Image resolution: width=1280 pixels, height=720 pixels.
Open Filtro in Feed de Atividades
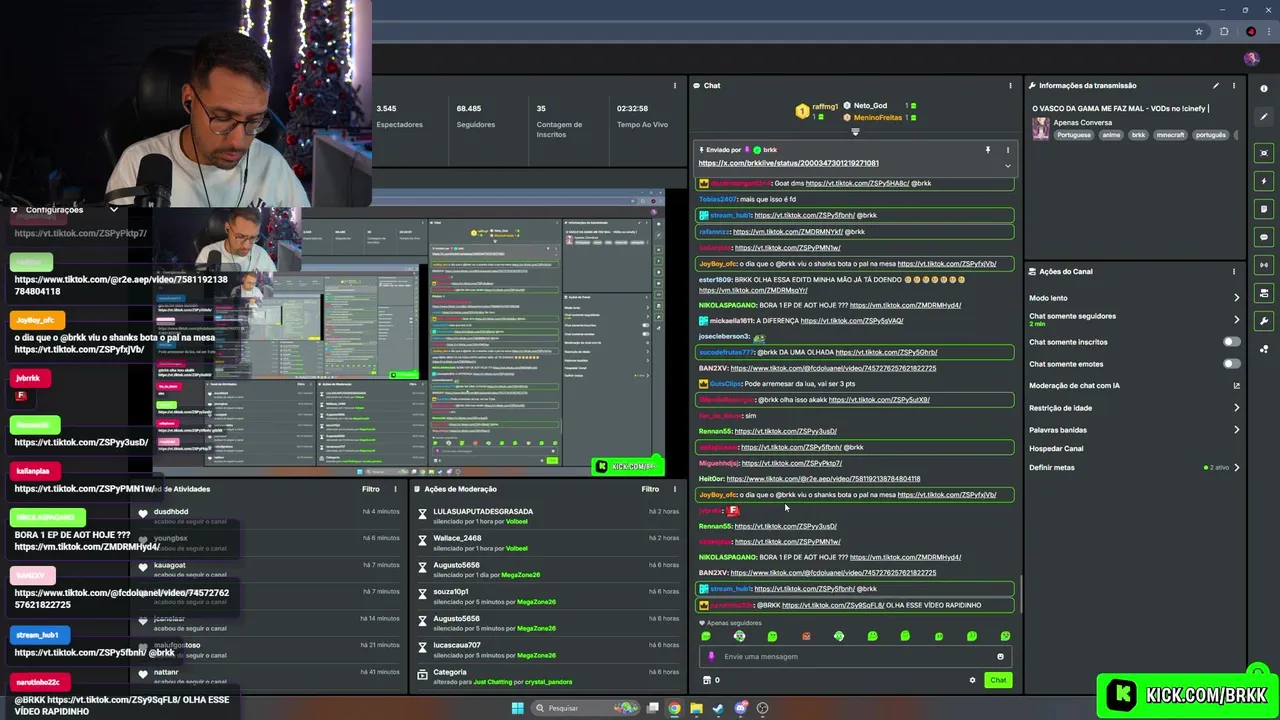(x=371, y=489)
